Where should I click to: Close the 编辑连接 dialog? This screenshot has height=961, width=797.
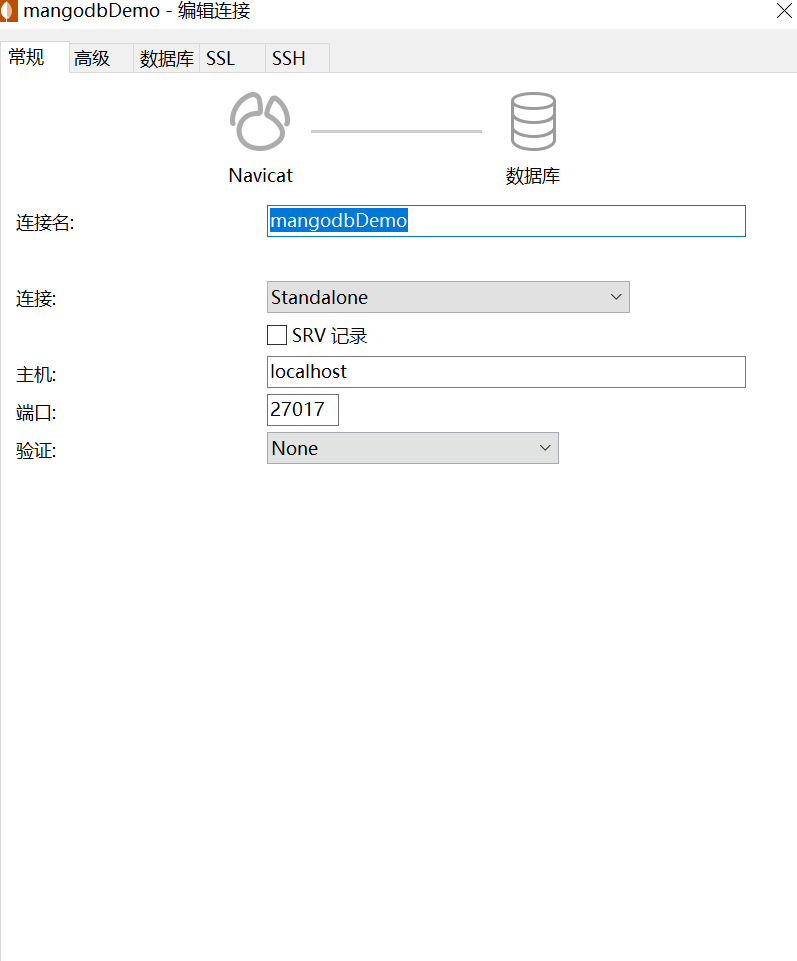tap(784, 11)
